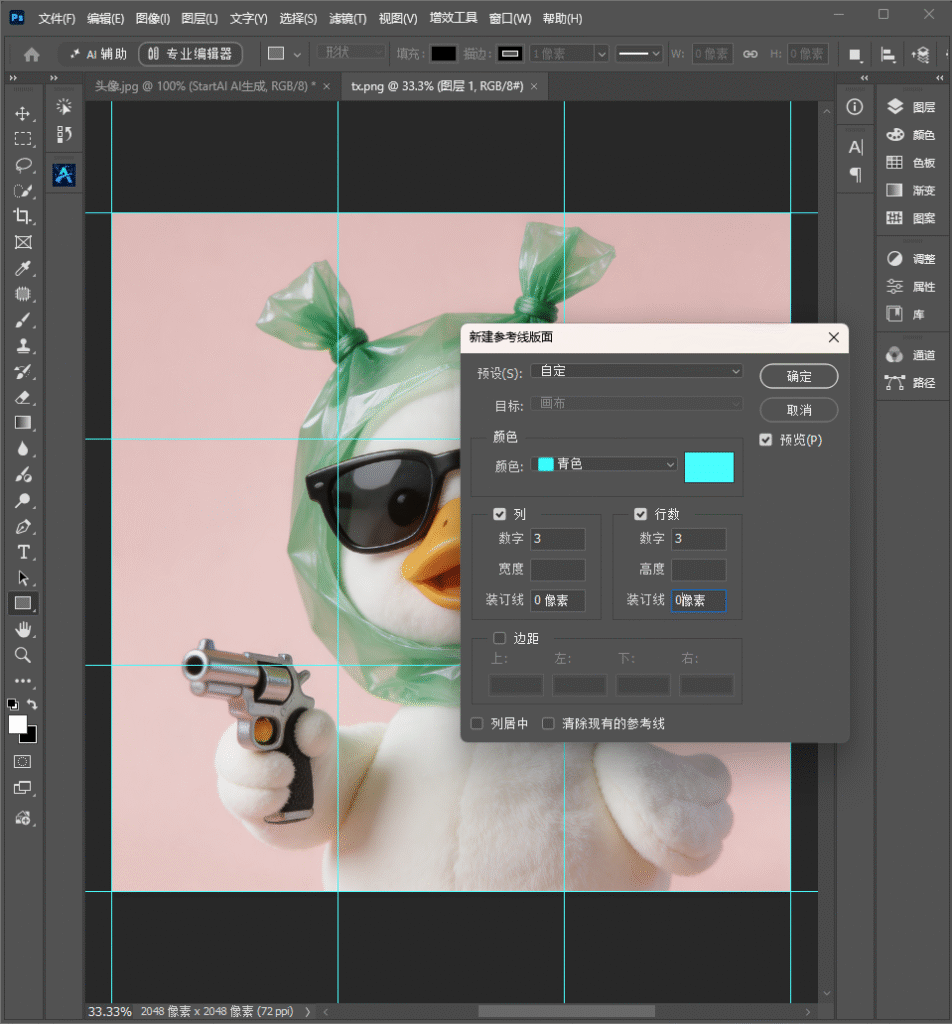Image resolution: width=952 pixels, height=1024 pixels.
Task: Switch to the 头像.jpg document tab
Action: point(205,86)
